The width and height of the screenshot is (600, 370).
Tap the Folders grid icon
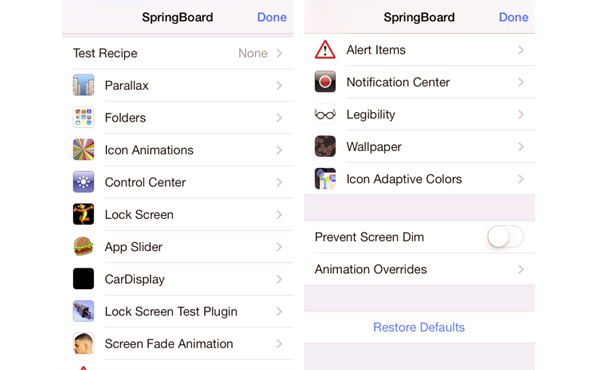click(83, 117)
